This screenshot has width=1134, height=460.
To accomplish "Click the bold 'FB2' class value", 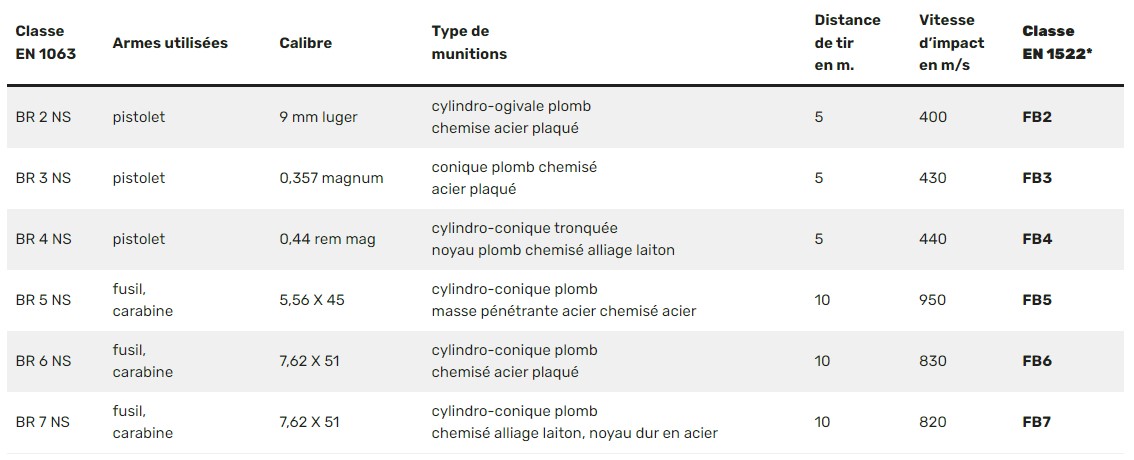I will click(x=1037, y=117).
